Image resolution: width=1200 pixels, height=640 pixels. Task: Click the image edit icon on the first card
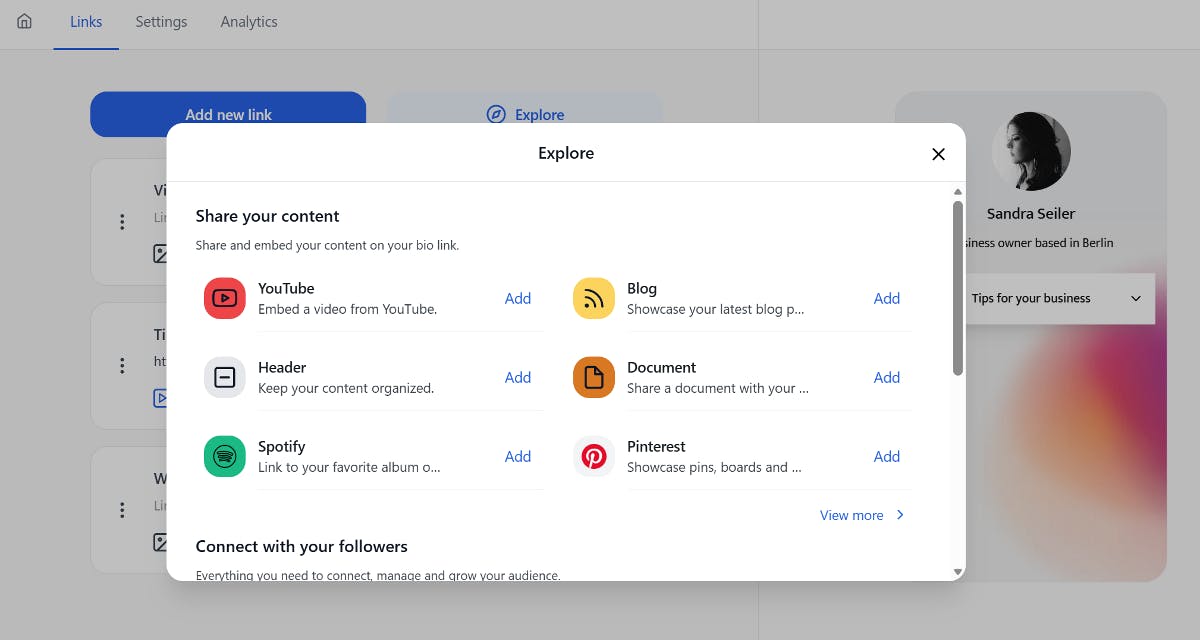160,253
